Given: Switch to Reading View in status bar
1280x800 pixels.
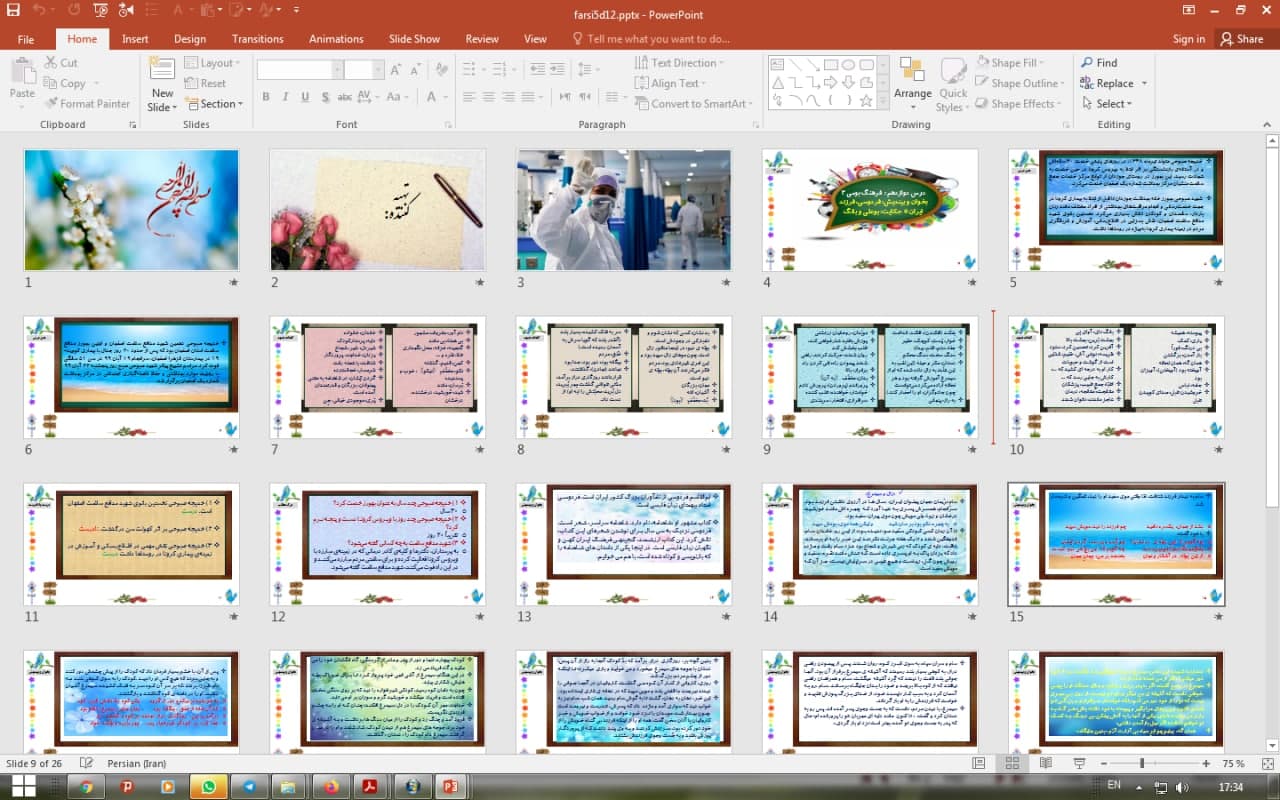Looking at the screenshot, I should point(1044,764).
